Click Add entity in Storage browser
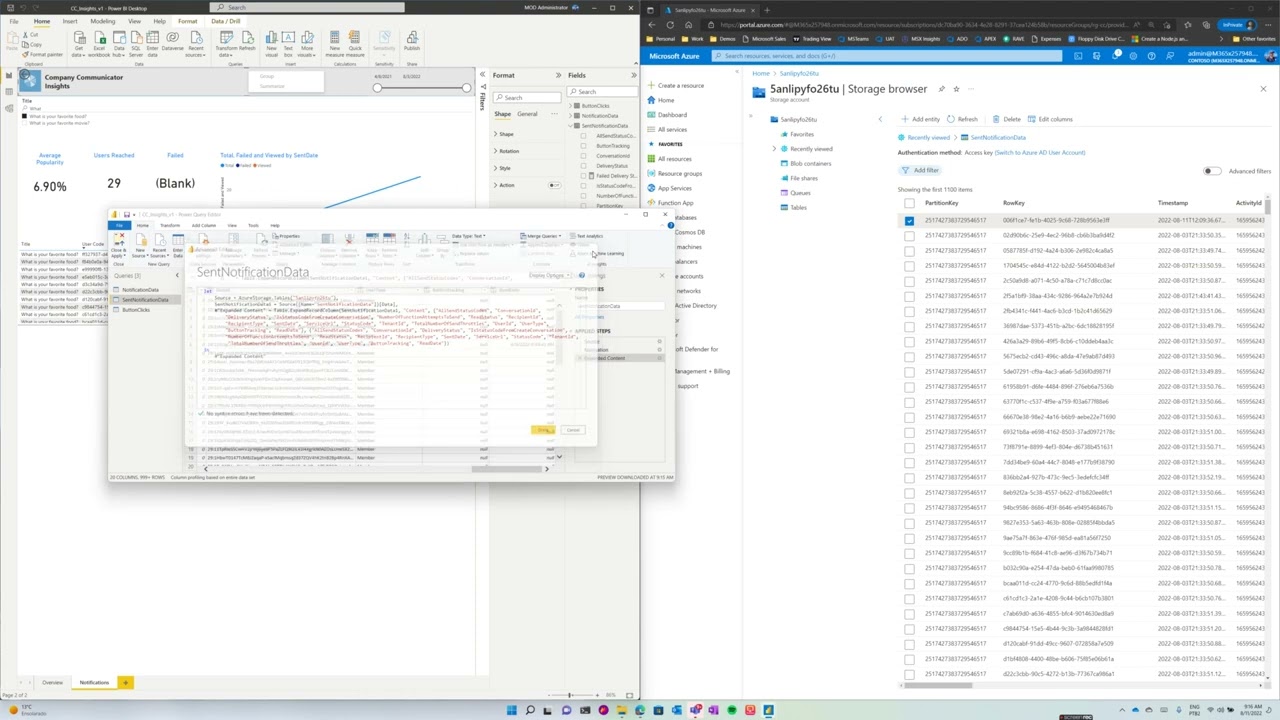The width and height of the screenshot is (1280, 720). pyautogui.click(x=920, y=119)
